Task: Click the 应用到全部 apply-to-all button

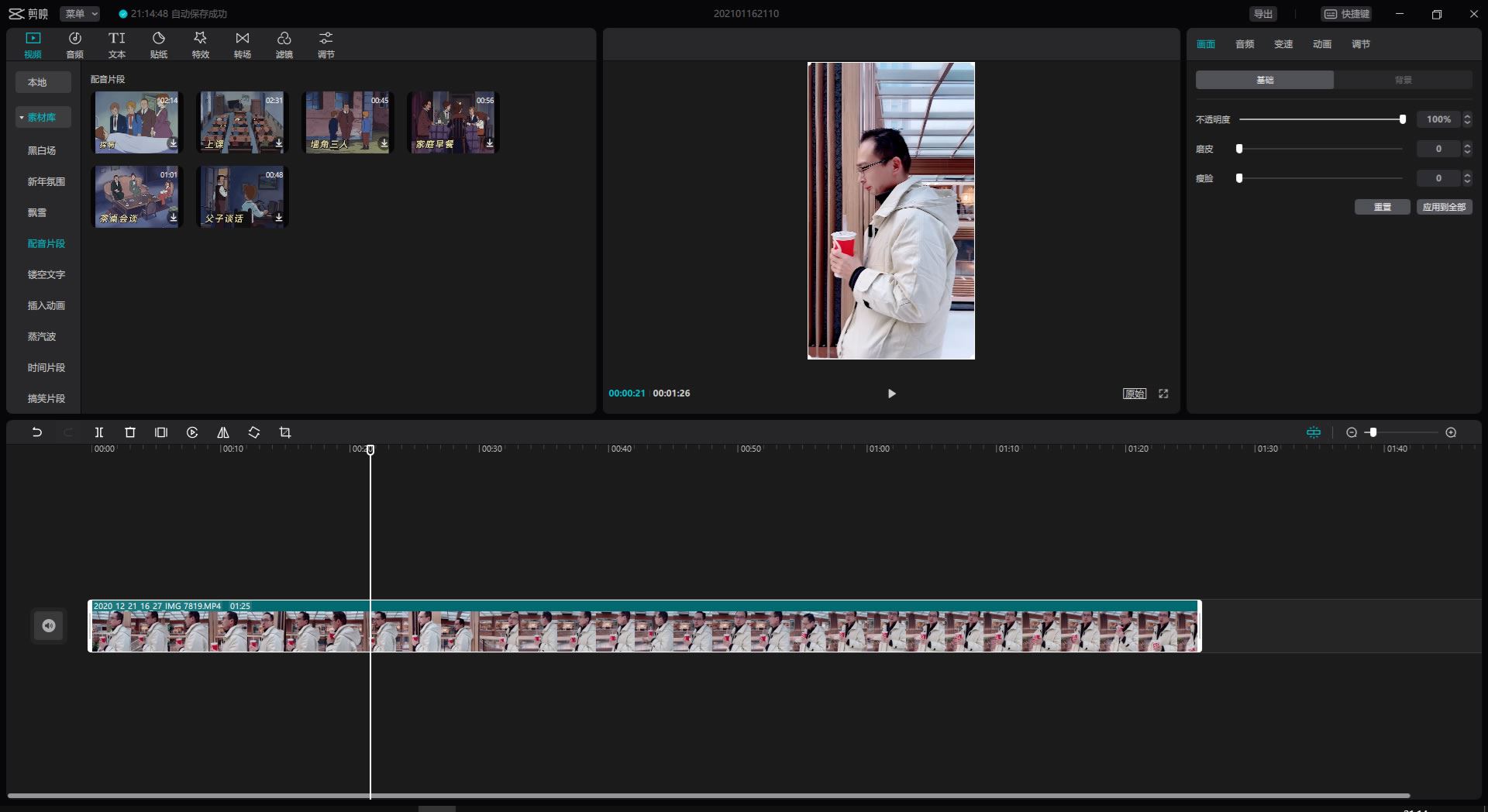Action: (x=1444, y=207)
